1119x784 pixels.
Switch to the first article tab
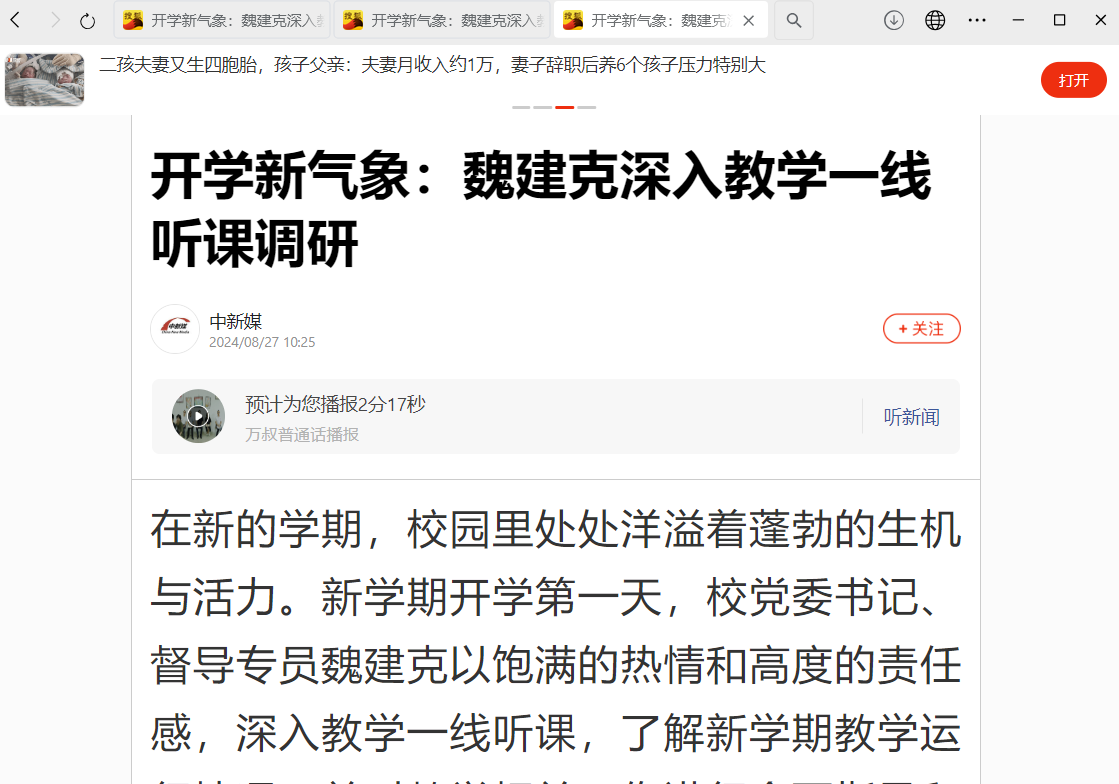tap(222, 21)
